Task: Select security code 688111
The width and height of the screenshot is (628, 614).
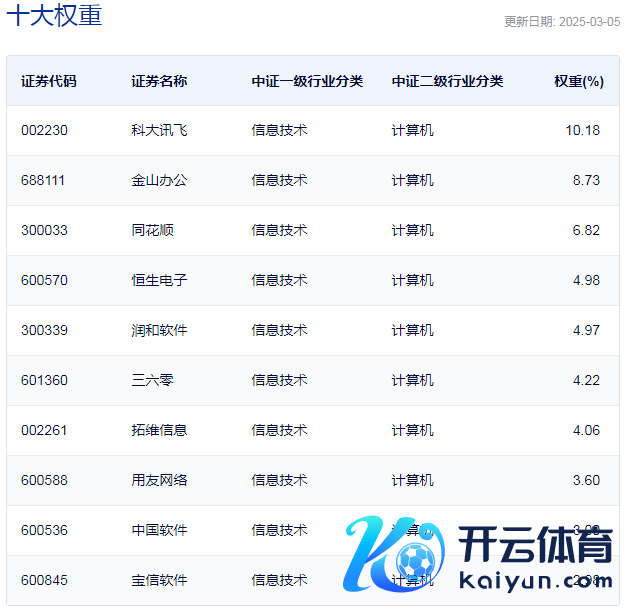Action: (x=43, y=180)
